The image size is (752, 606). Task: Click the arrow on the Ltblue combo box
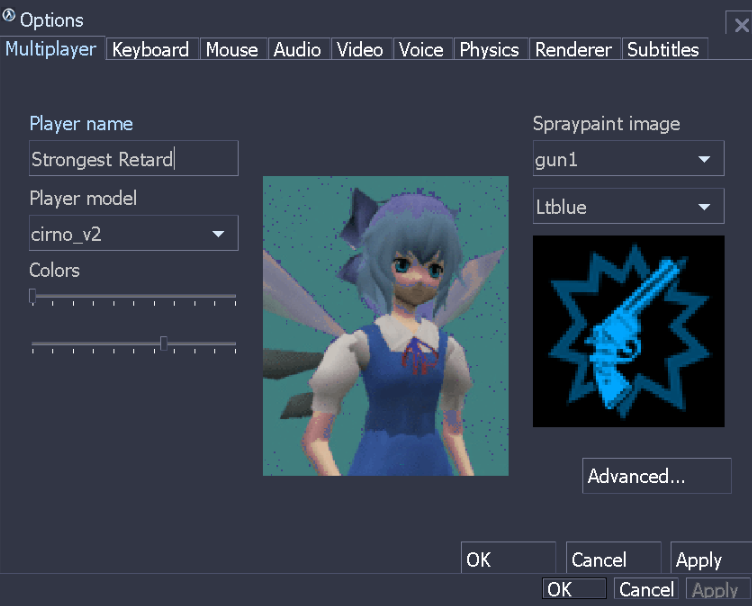pyautogui.click(x=704, y=207)
